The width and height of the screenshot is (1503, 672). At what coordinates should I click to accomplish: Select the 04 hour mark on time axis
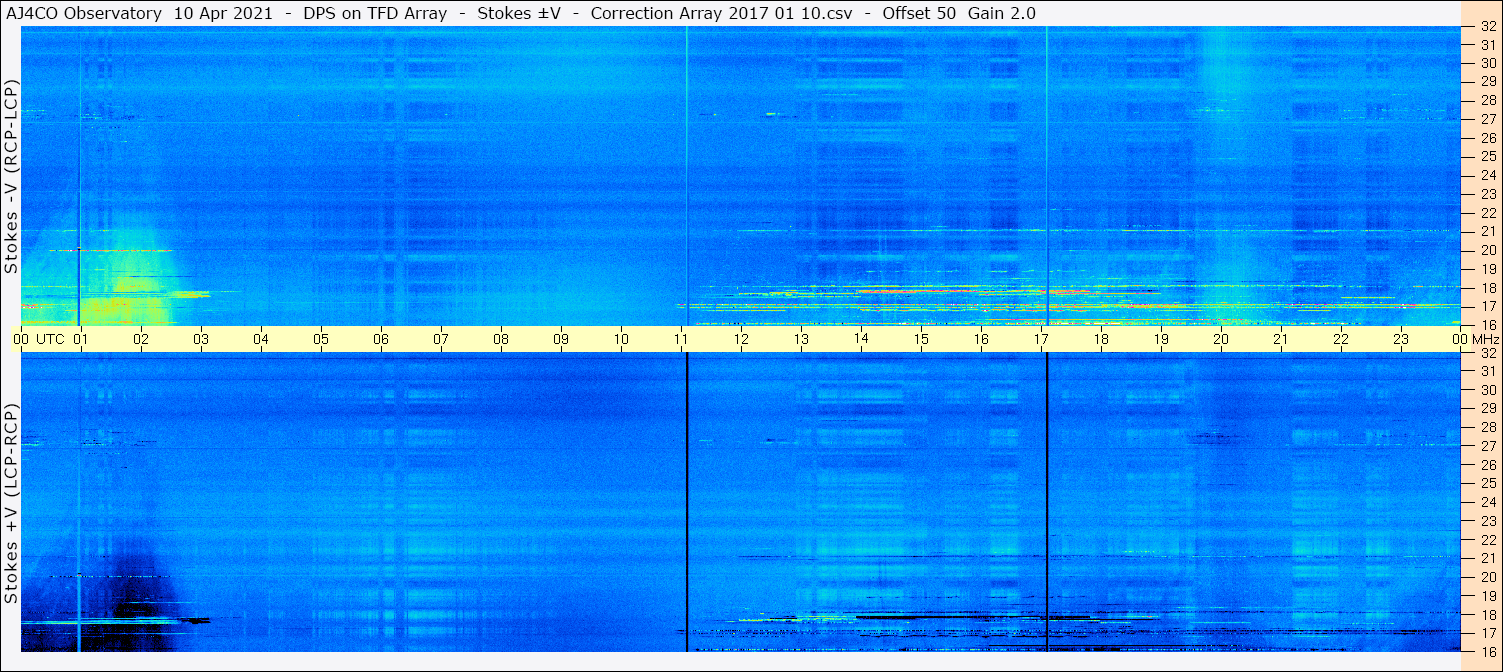pos(261,339)
